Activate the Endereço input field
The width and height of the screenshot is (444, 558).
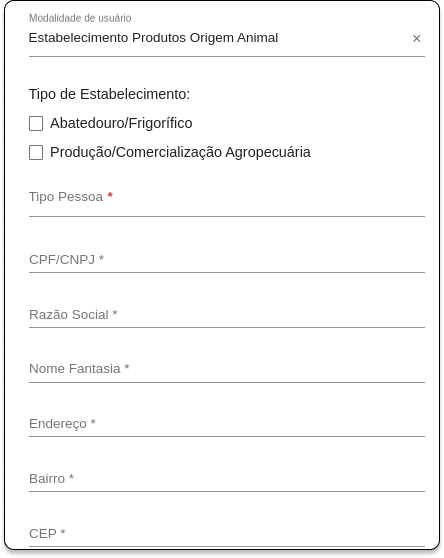pos(227,424)
